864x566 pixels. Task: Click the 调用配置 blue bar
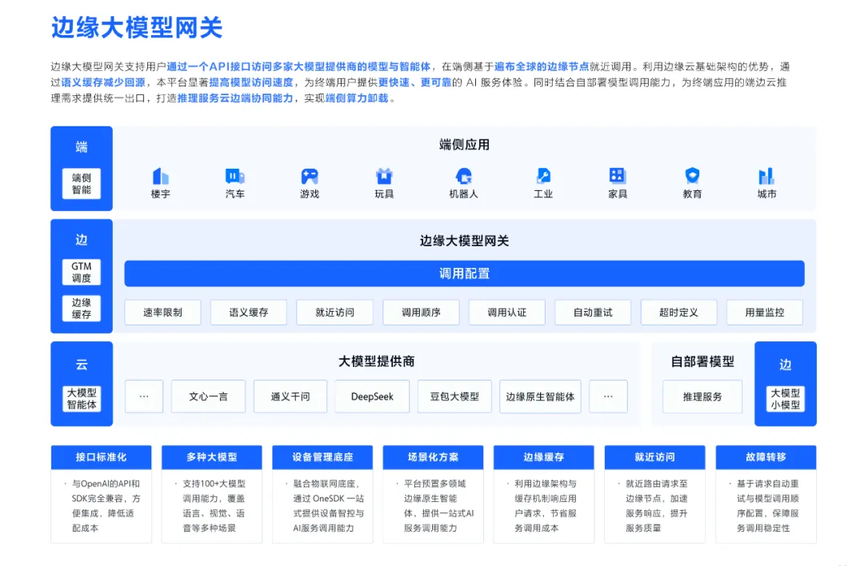pos(464,273)
